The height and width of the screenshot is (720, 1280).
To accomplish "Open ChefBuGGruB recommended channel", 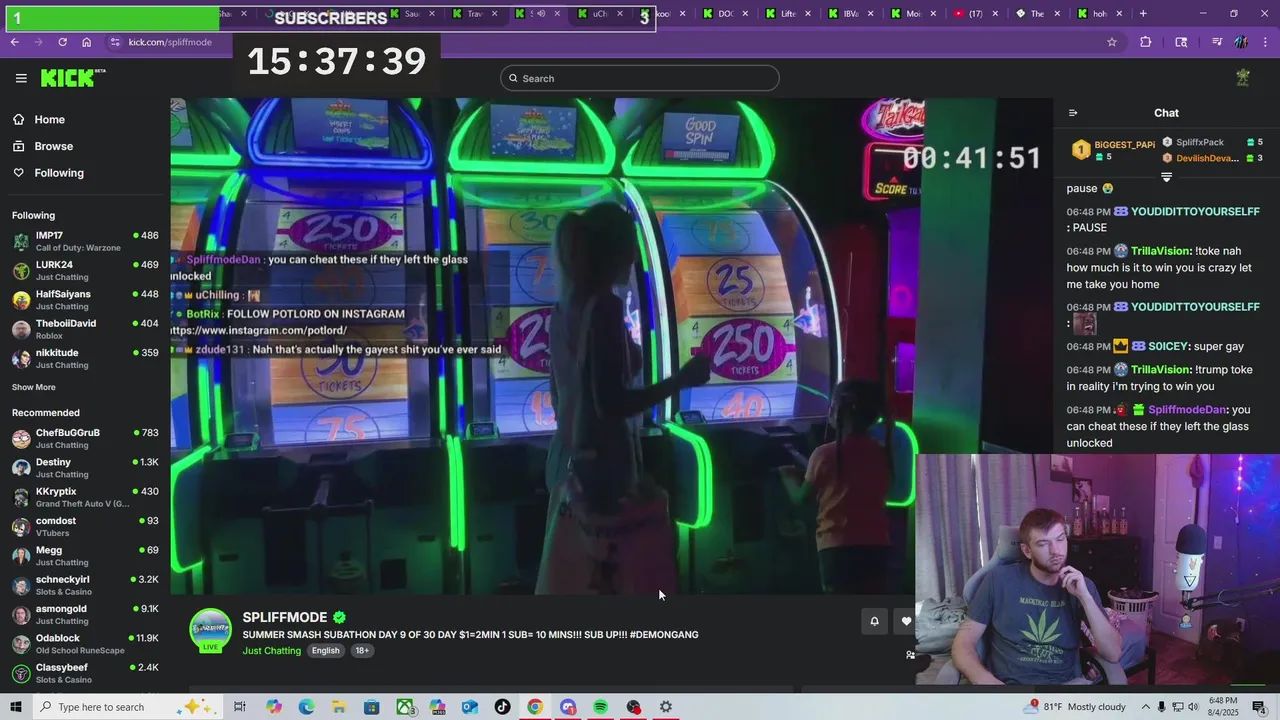I will (85, 438).
